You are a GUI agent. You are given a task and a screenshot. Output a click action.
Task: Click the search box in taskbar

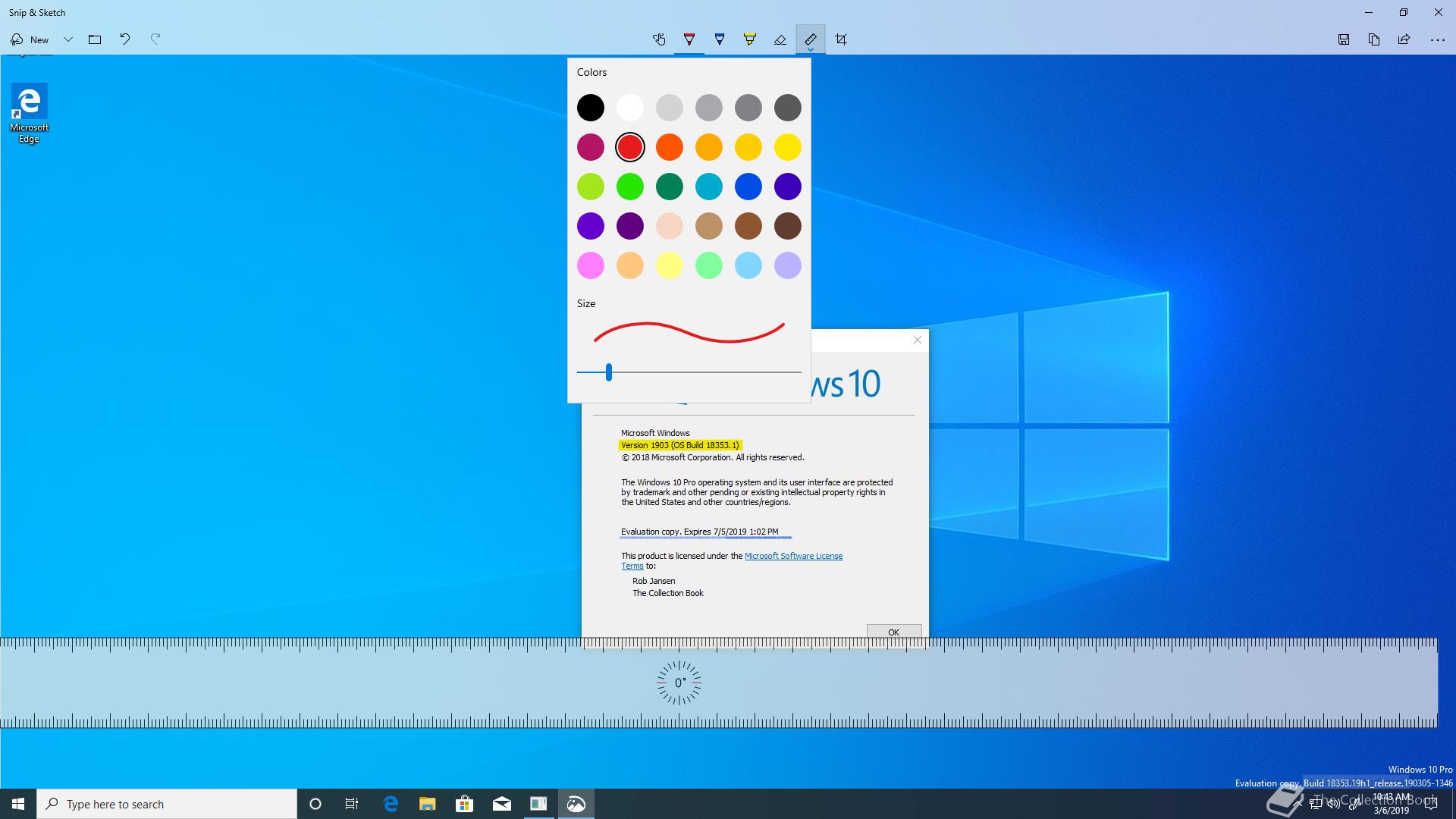coord(167,804)
